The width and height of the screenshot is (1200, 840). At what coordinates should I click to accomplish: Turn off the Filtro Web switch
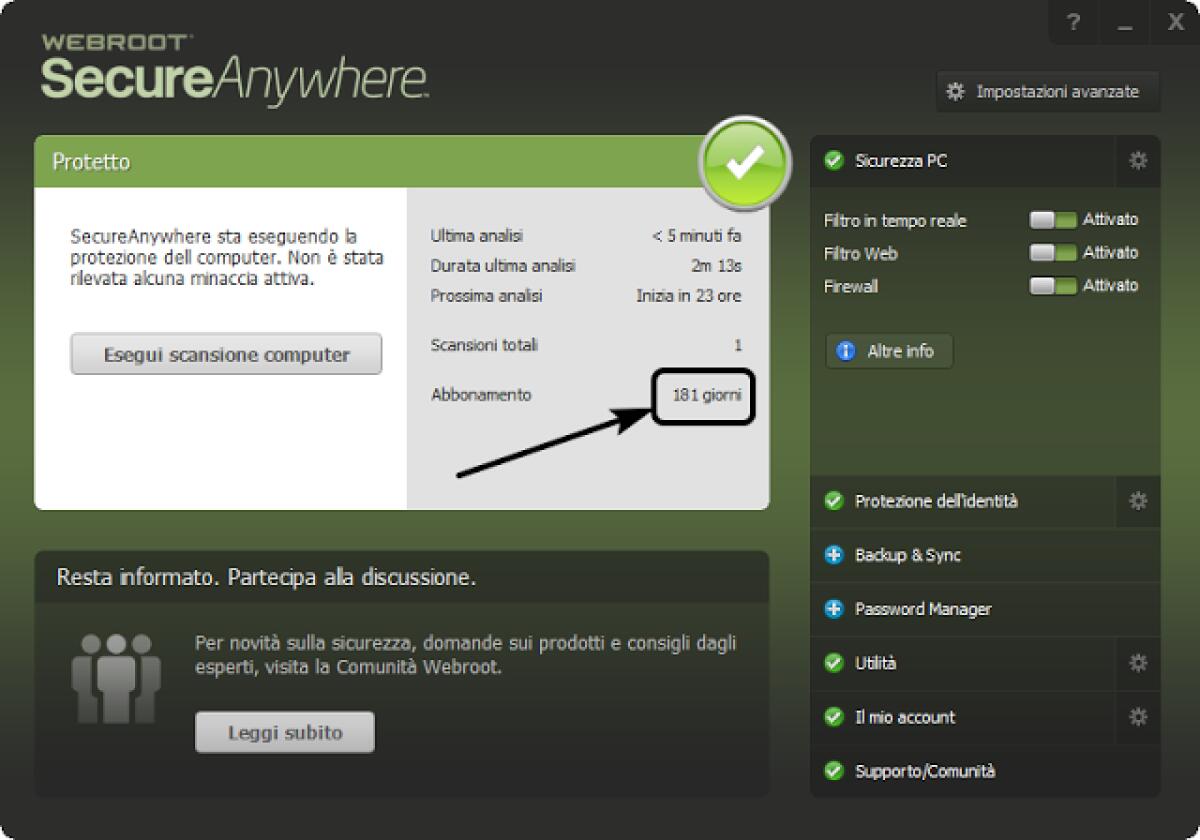(1053, 253)
